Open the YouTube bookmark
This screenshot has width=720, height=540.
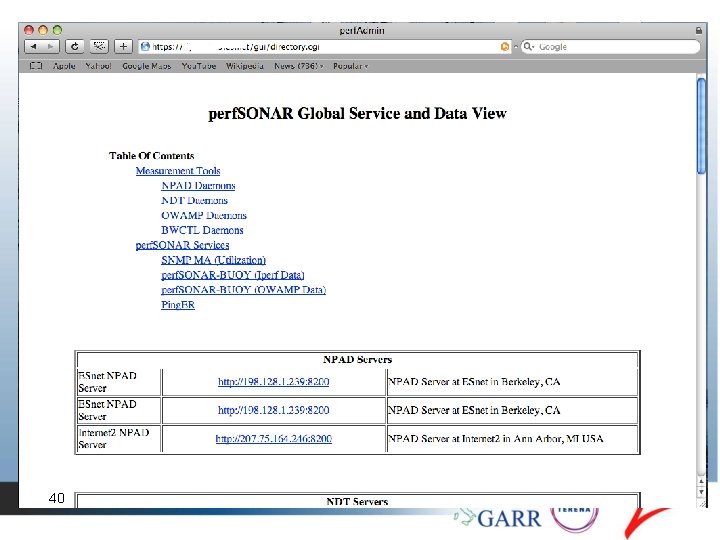[199, 66]
